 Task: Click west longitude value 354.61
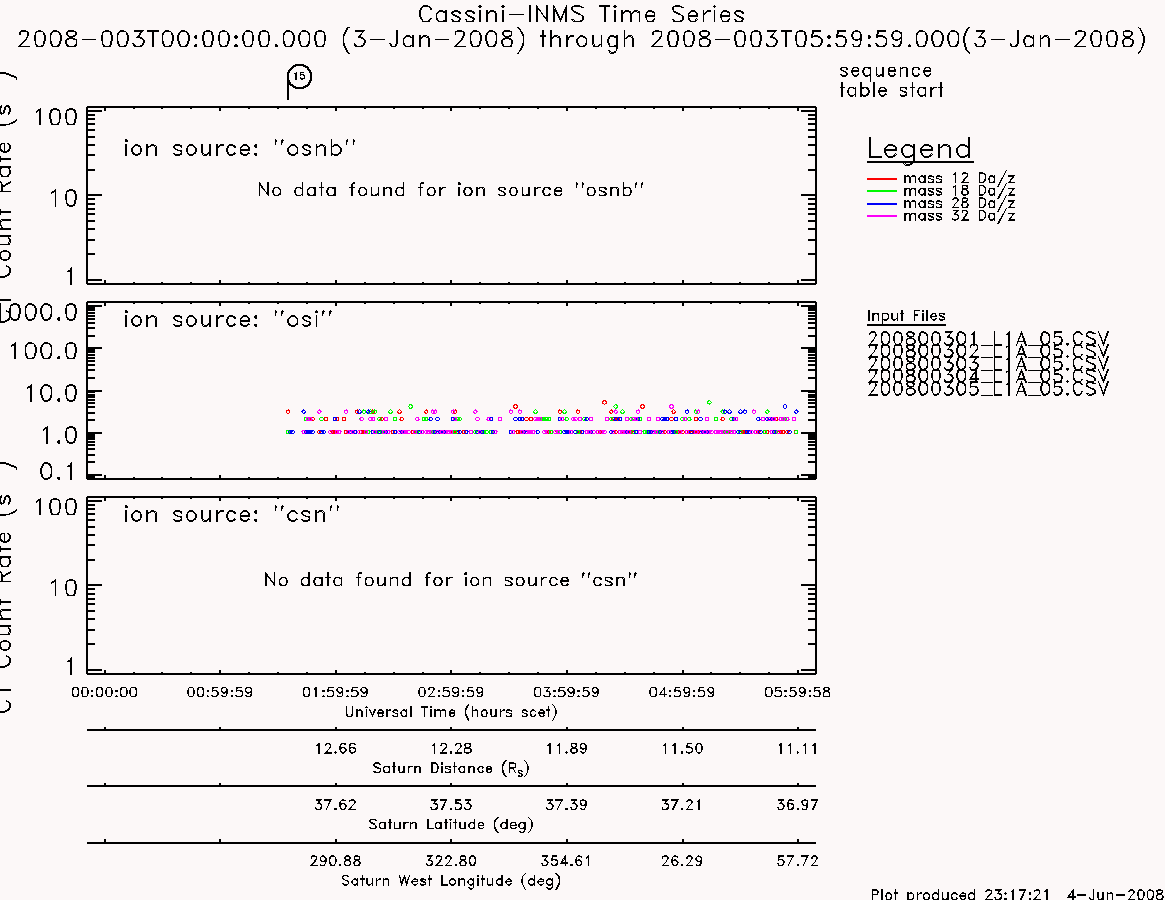coord(567,861)
